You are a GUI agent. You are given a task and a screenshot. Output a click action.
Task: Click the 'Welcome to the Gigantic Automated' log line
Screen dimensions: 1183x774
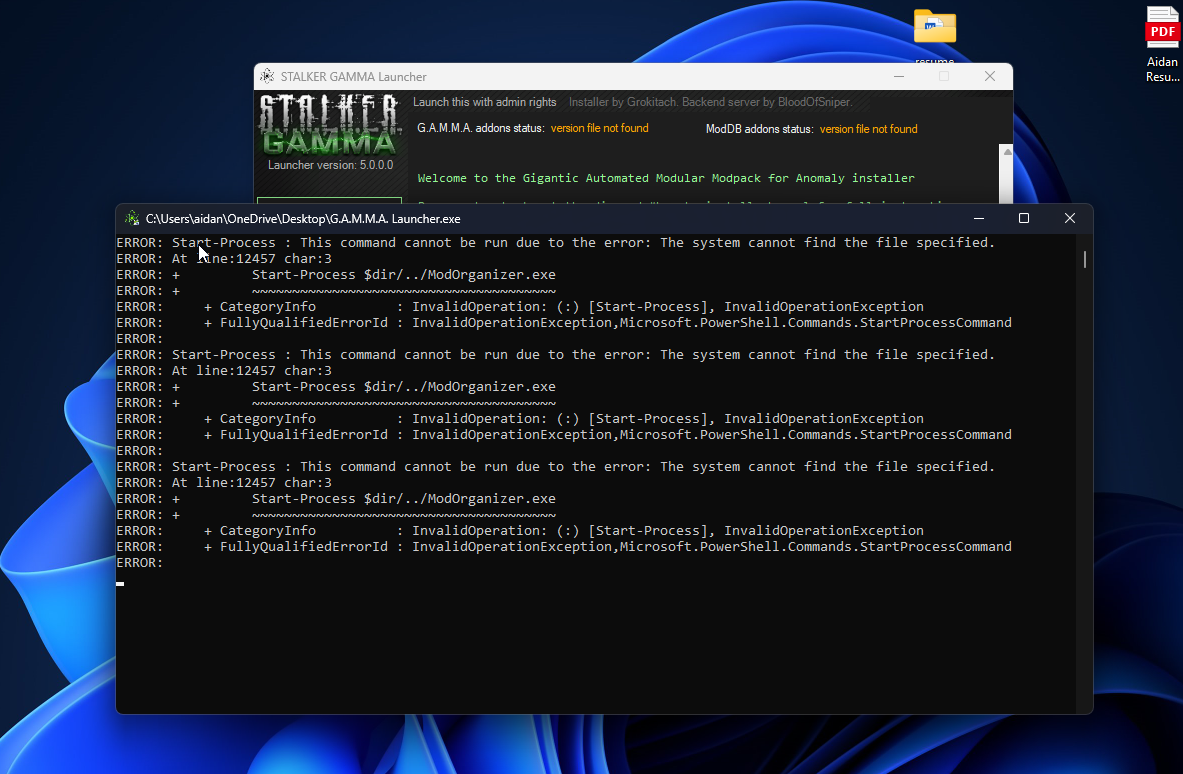coord(666,178)
